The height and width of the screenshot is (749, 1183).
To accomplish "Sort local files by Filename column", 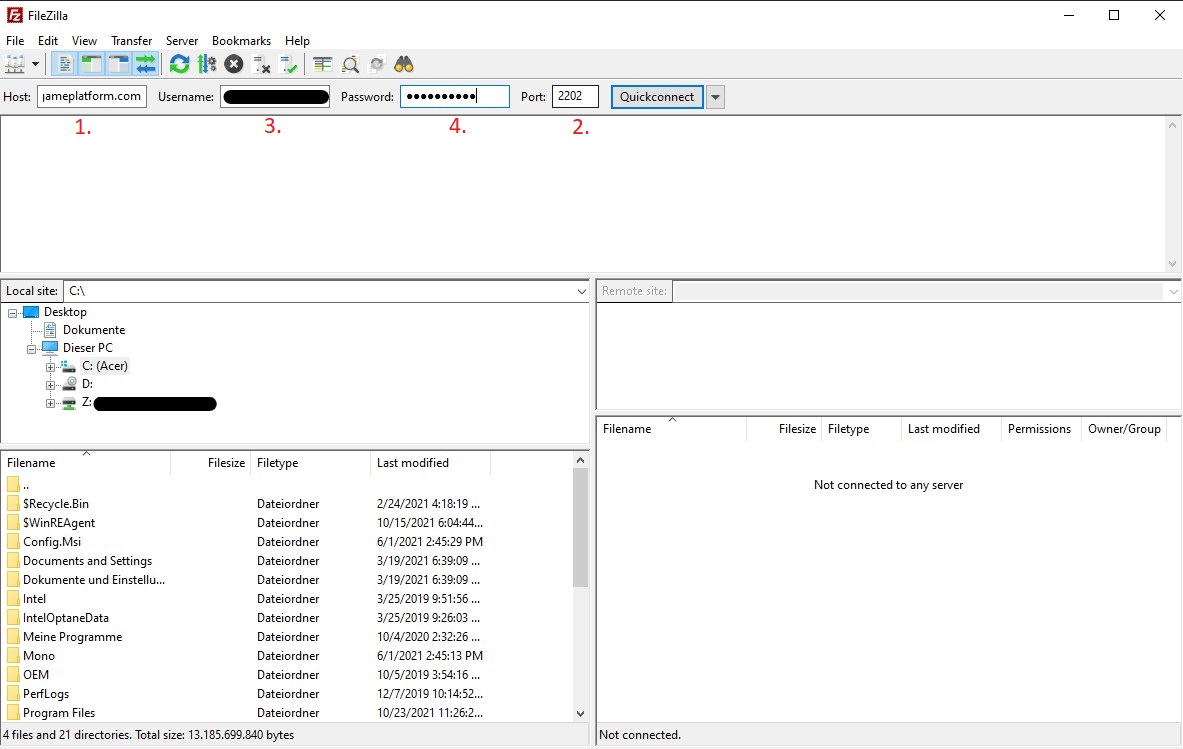I will point(86,463).
